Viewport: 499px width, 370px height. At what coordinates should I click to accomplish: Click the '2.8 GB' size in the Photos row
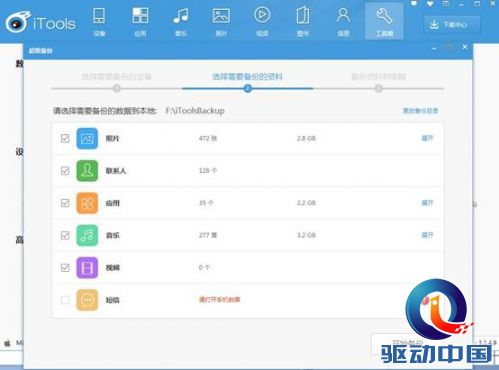coord(306,138)
